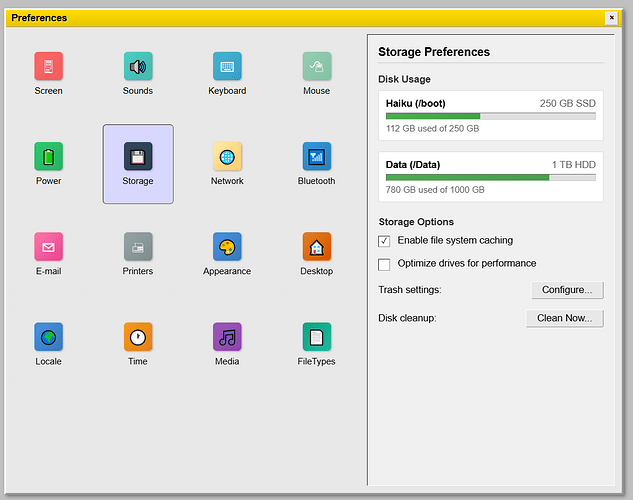Click the Configure... trash settings button
The image size is (633, 500).
click(567, 290)
